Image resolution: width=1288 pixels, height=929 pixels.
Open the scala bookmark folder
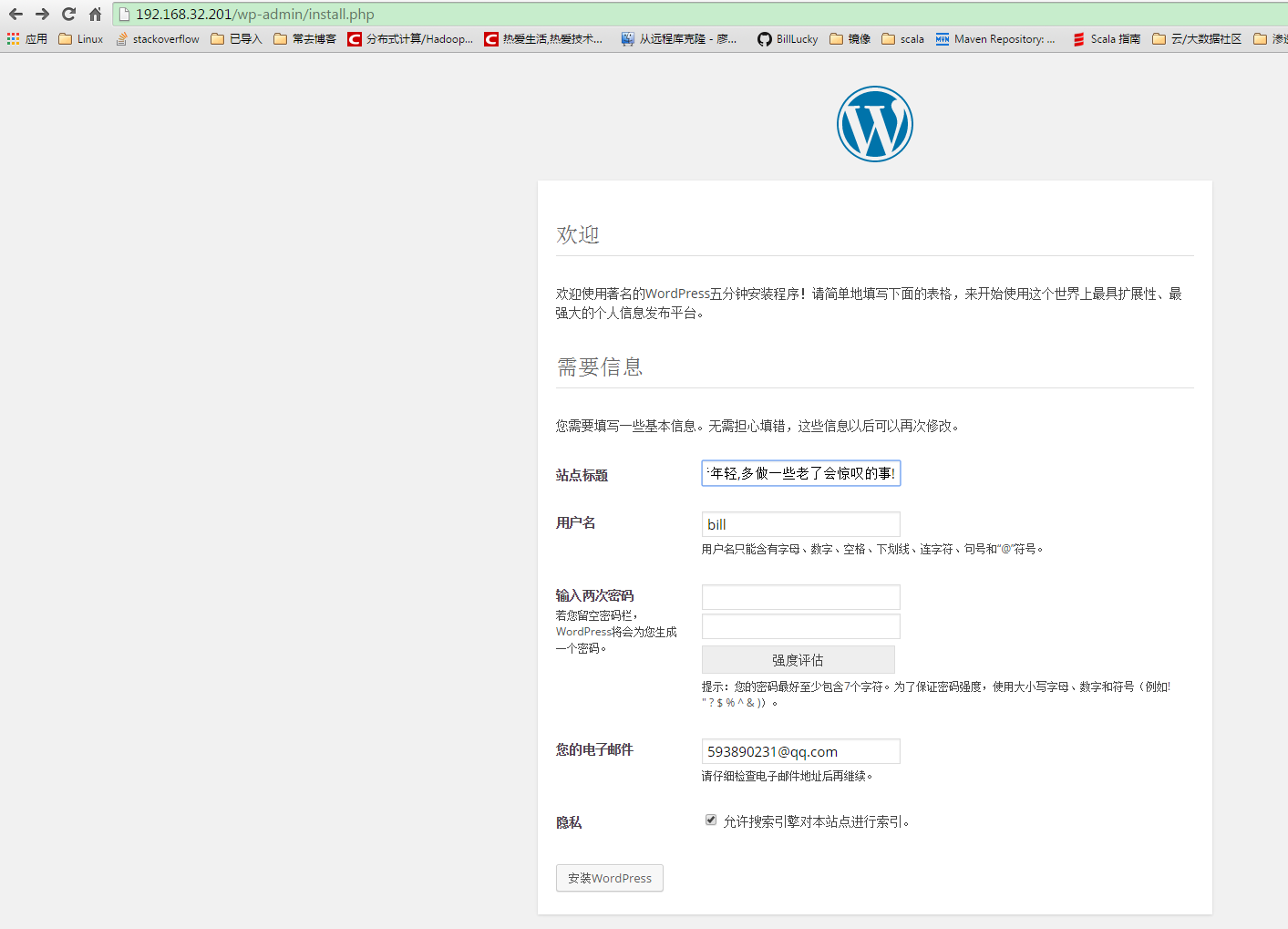click(x=902, y=39)
